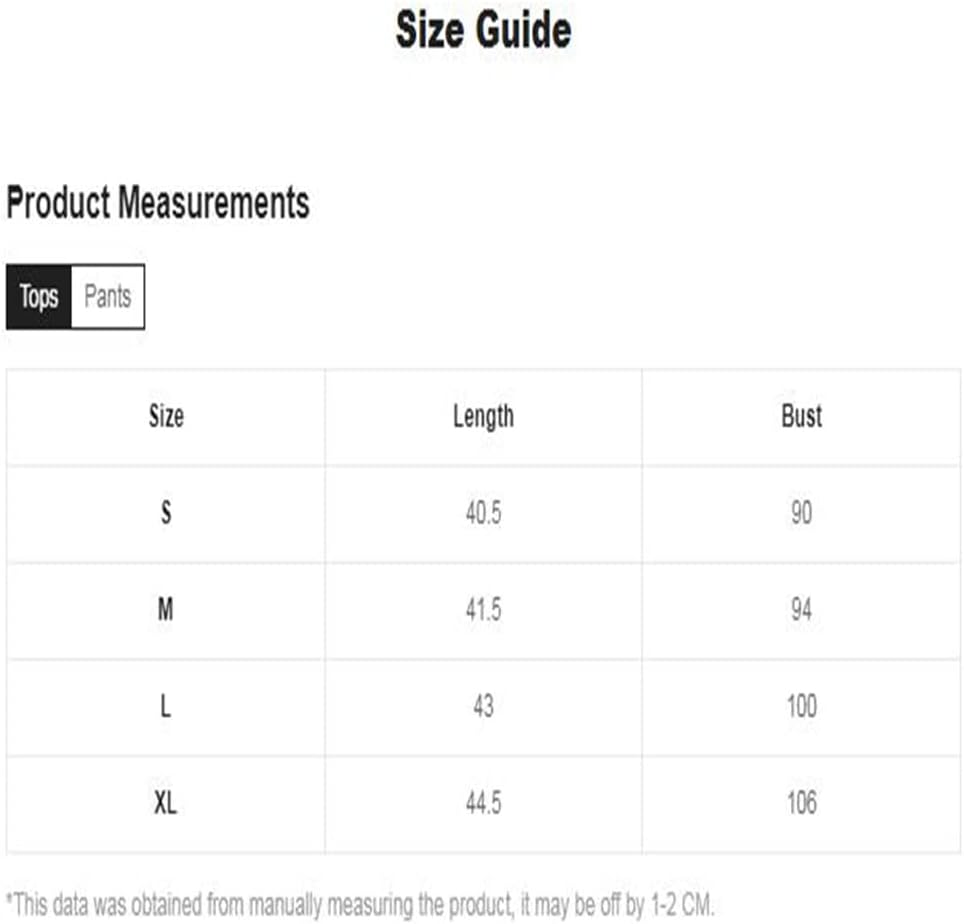Select the L size row label
This screenshot has height=924, width=964.
(165, 706)
